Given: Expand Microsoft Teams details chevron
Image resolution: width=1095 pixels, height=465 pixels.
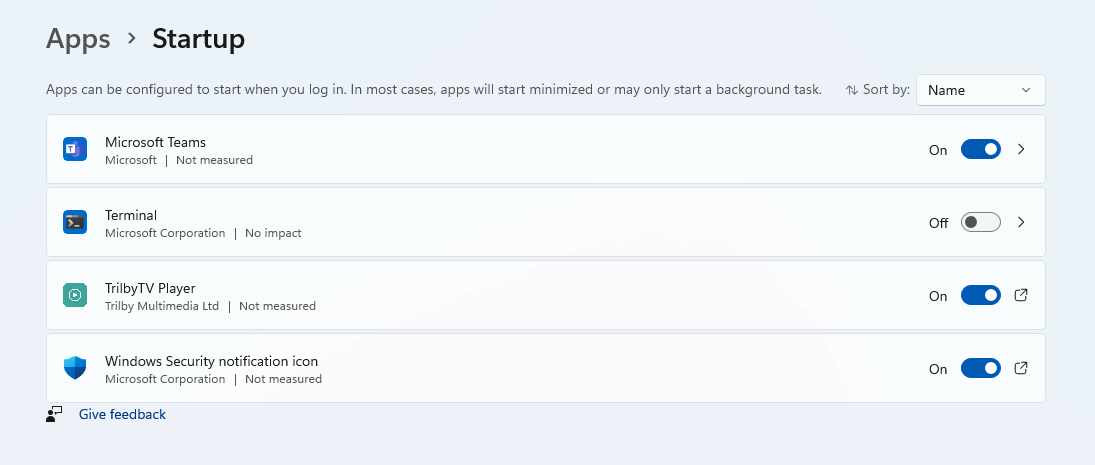Looking at the screenshot, I should (1021, 149).
